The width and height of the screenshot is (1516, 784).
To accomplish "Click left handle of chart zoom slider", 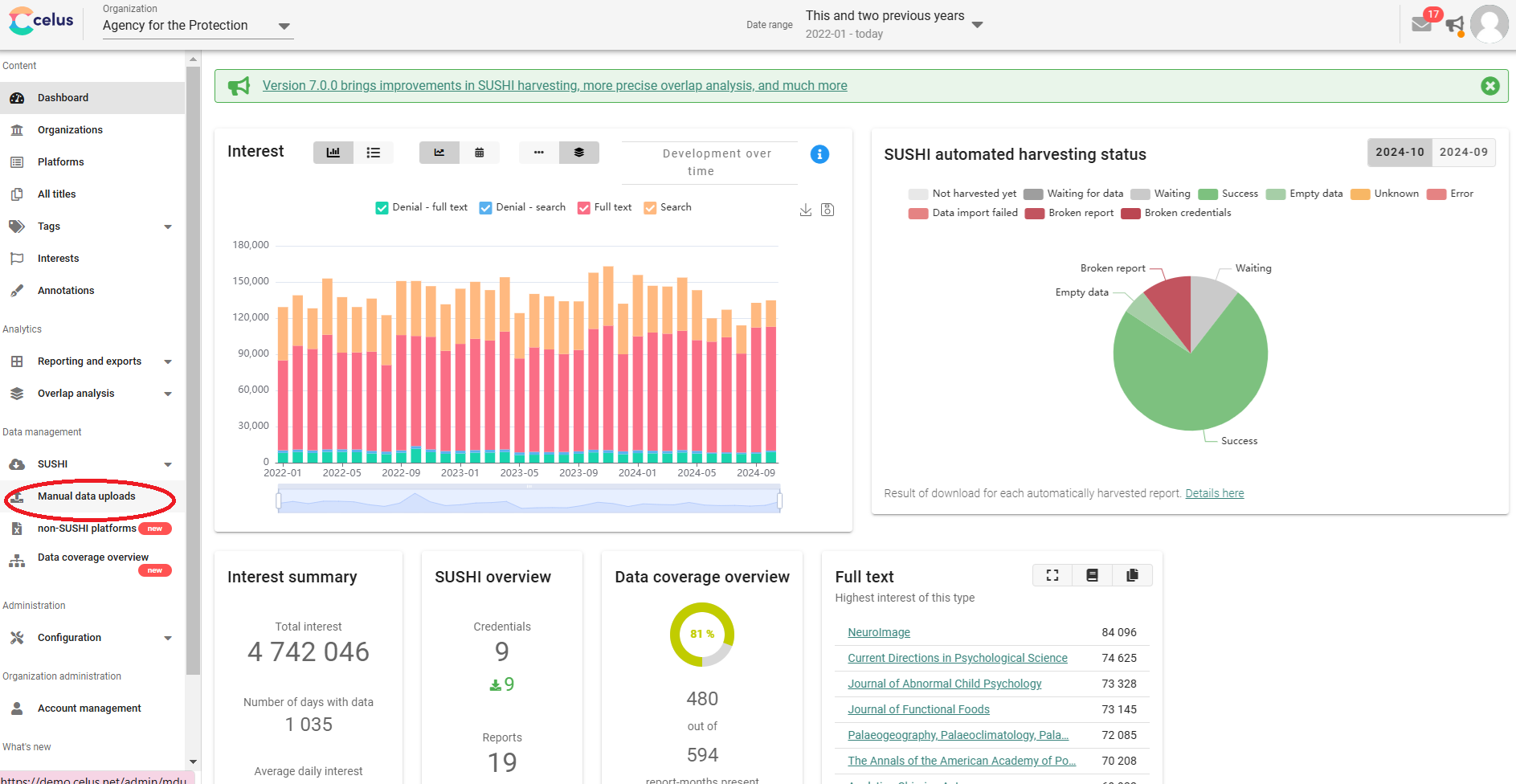I will pos(279,501).
